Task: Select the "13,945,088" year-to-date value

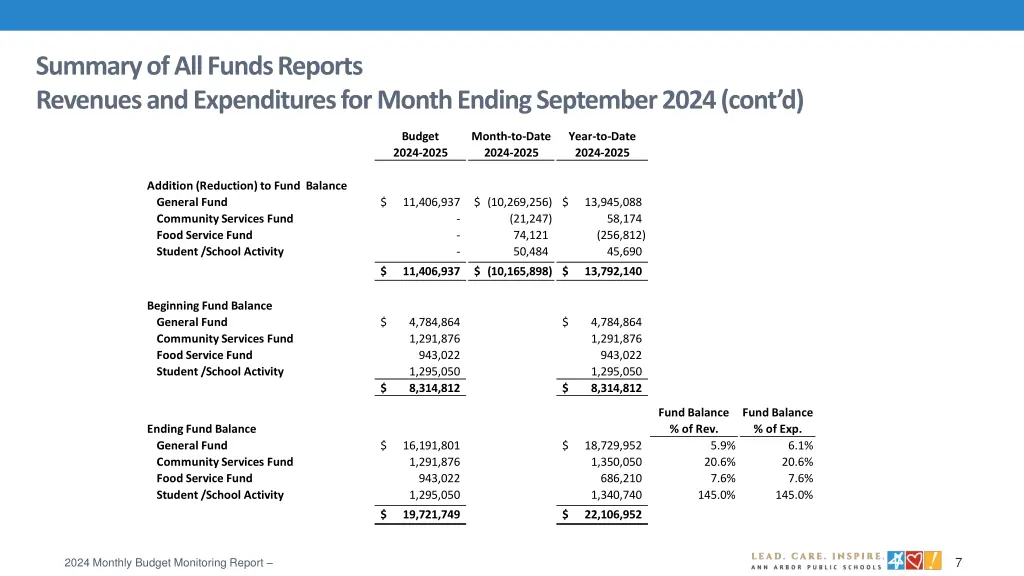Action: coord(613,202)
